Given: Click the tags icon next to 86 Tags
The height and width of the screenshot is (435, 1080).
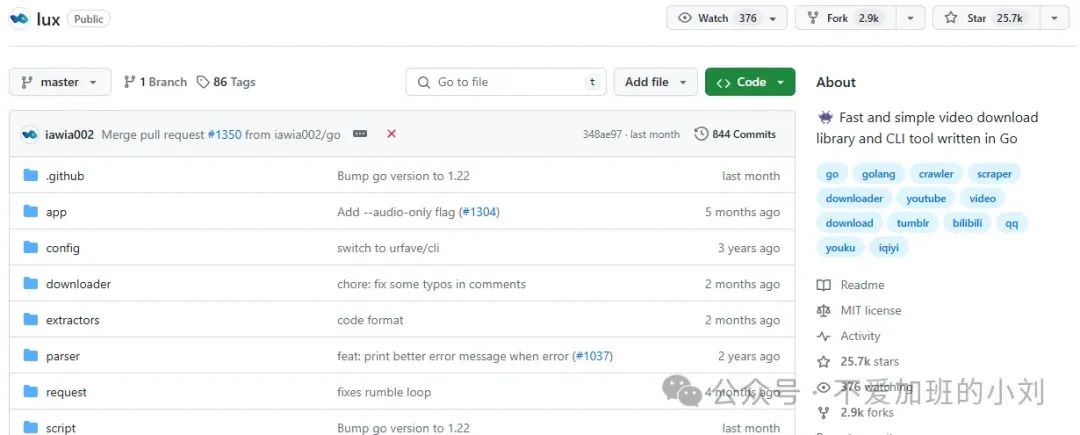Looking at the screenshot, I should (x=203, y=82).
